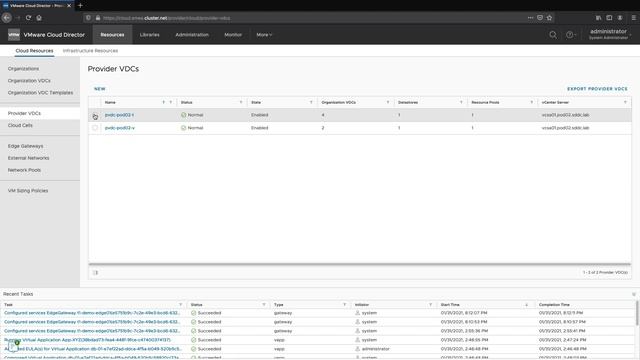Open the Resources menu
Image resolution: width=640 pixels, height=360 pixels.
(x=112, y=35)
